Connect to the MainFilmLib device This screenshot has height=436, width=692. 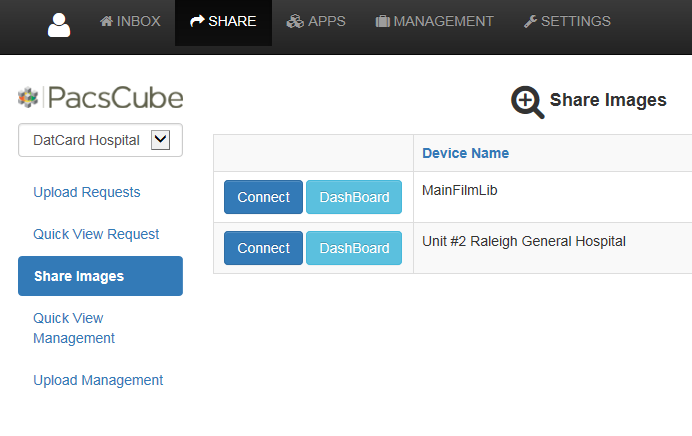pyautogui.click(x=263, y=197)
